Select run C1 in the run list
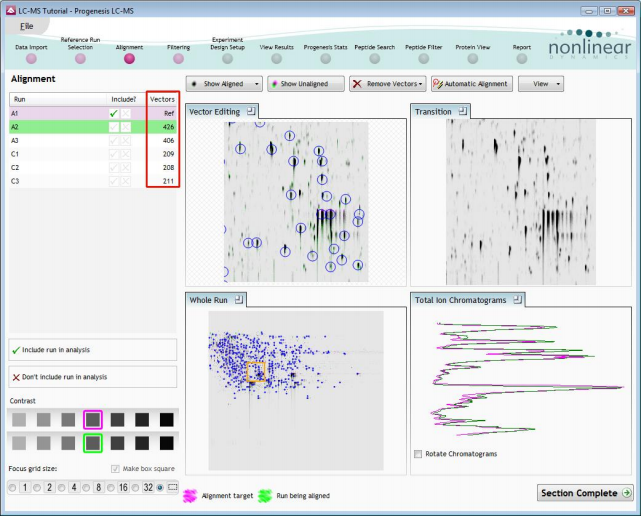Image resolution: width=641 pixels, height=516 pixels. click(93, 154)
